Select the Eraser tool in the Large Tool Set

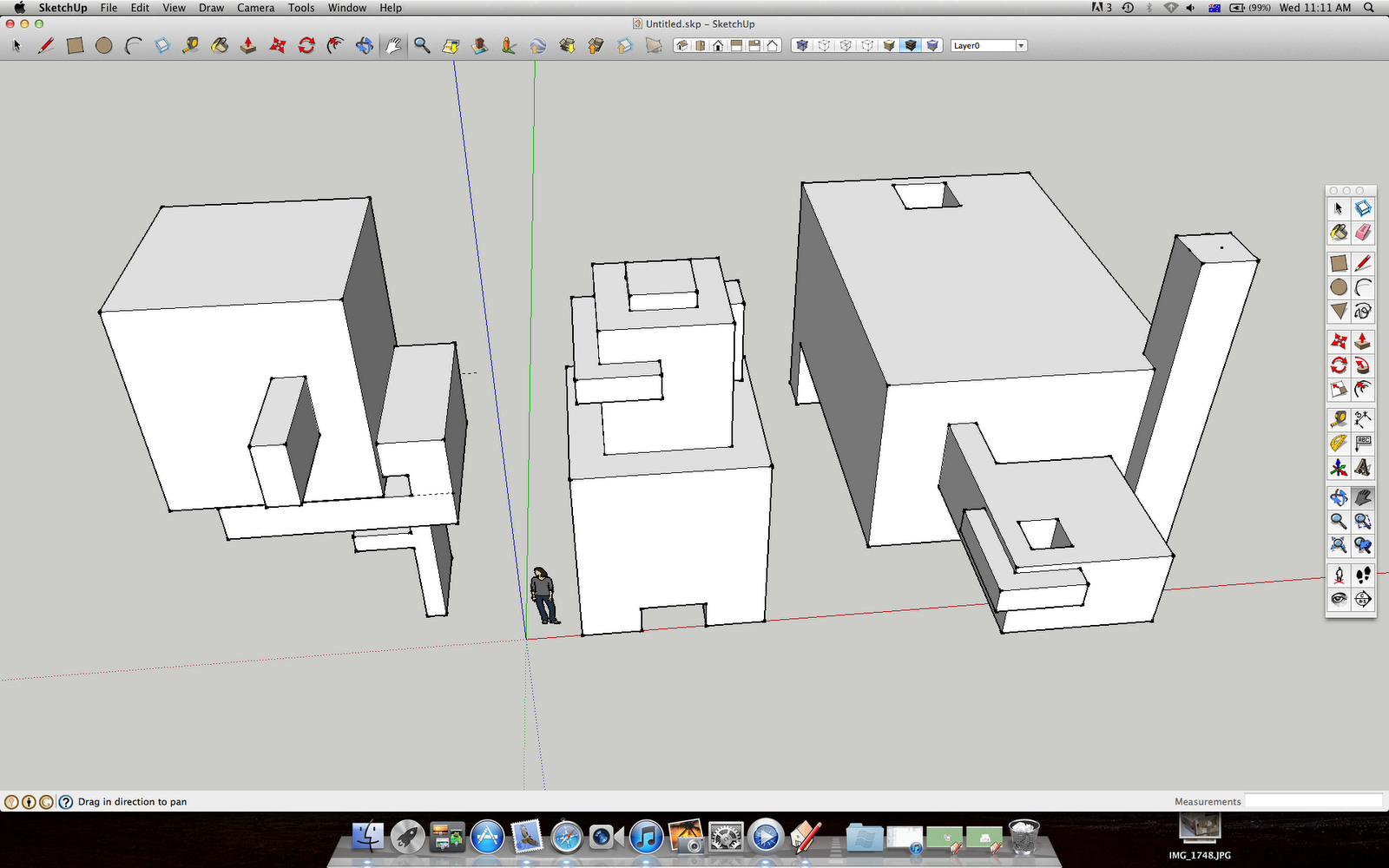pyautogui.click(x=1363, y=230)
